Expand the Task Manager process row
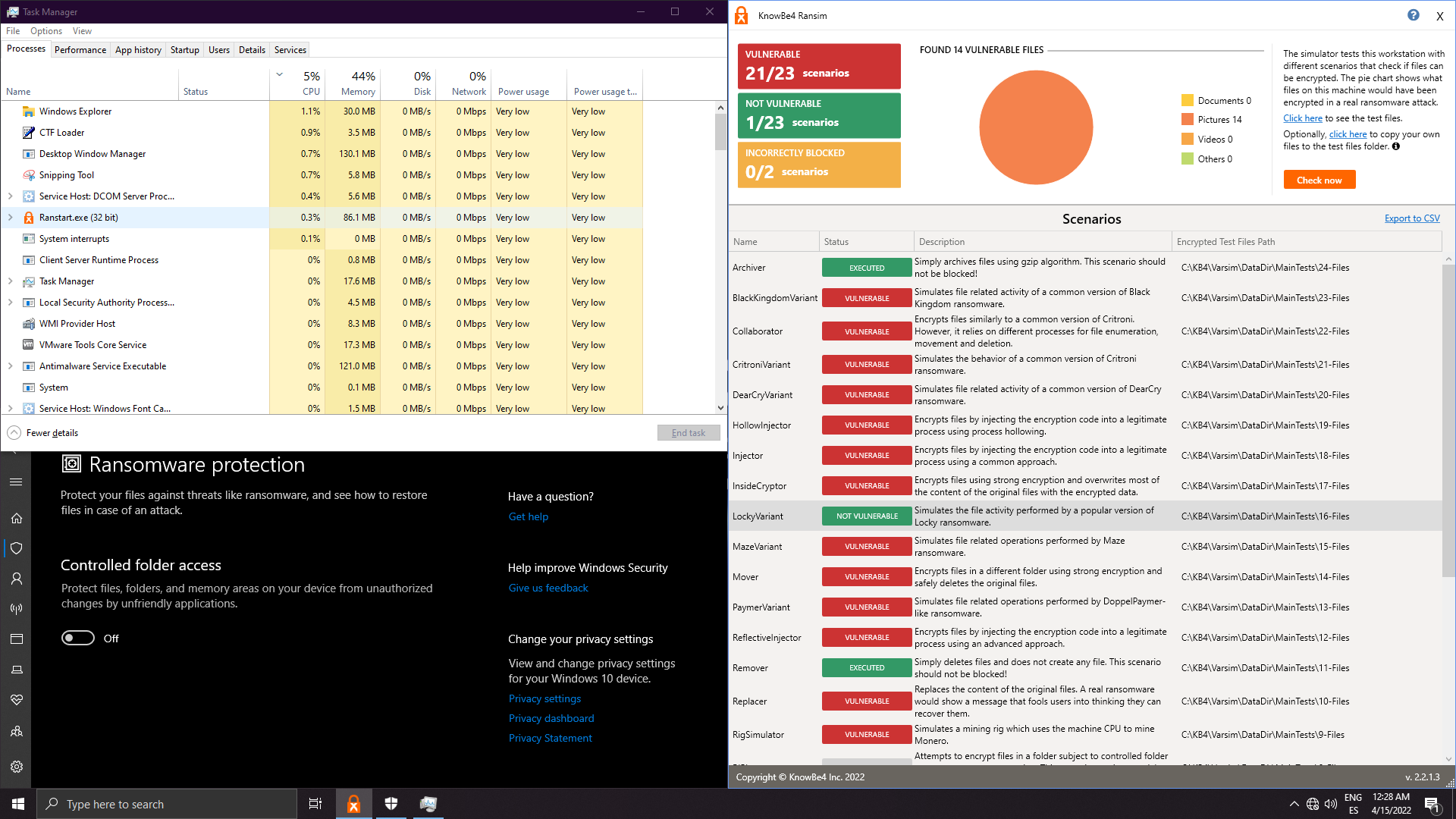Screen dimensions: 1456x819 point(10,281)
